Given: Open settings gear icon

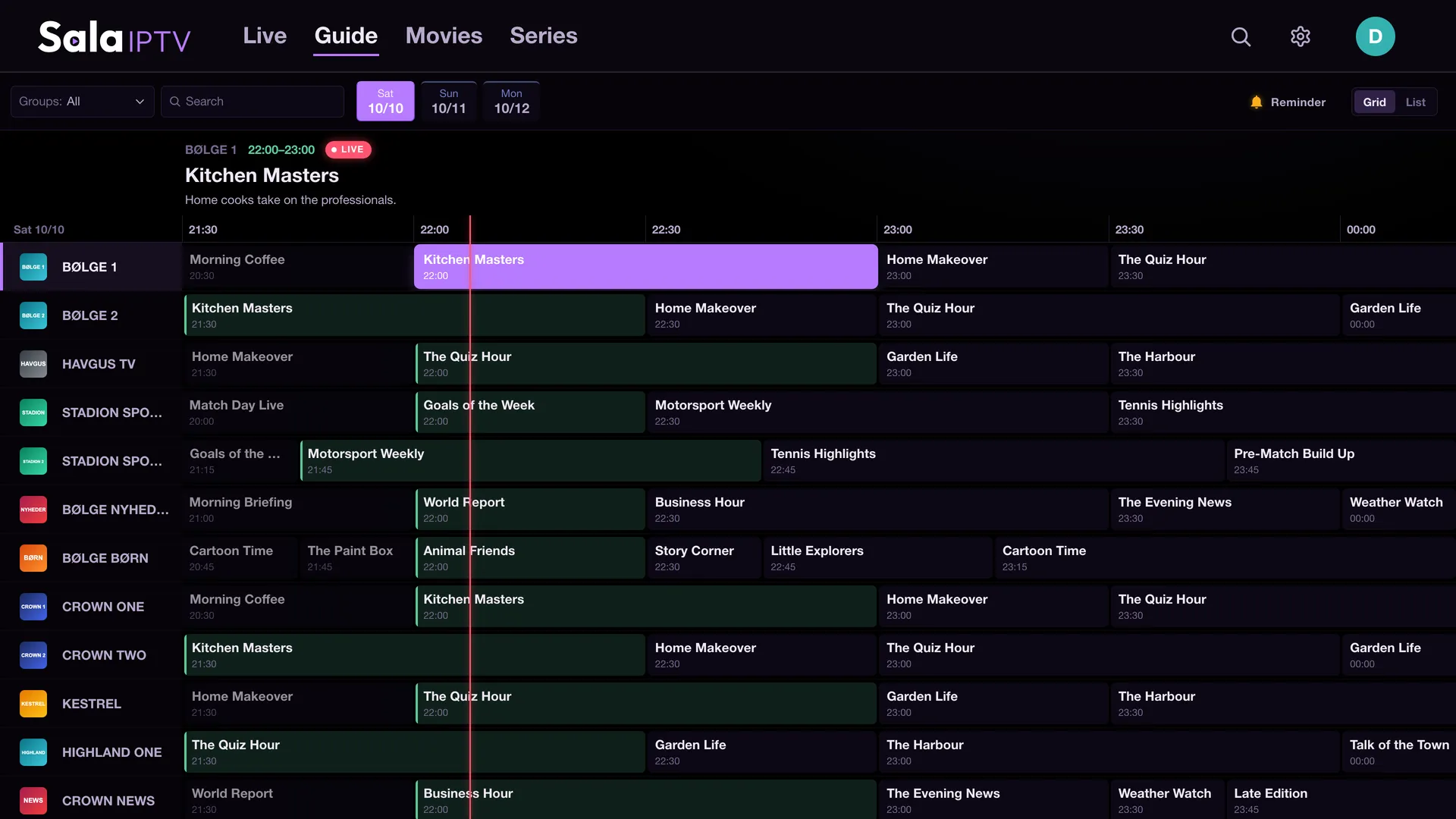Looking at the screenshot, I should (x=1301, y=36).
